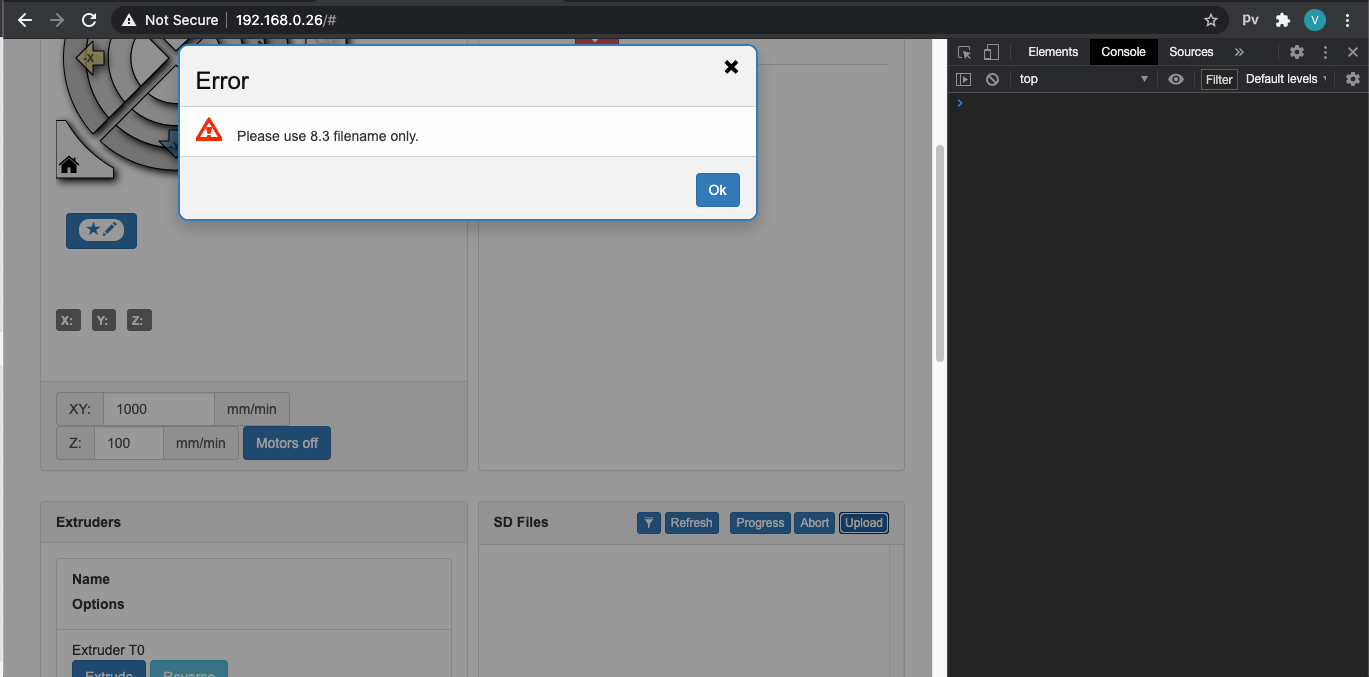The height and width of the screenshot is (677, 1369).
Task: Click the clear console icon
Action: click(x=992, y=79)
